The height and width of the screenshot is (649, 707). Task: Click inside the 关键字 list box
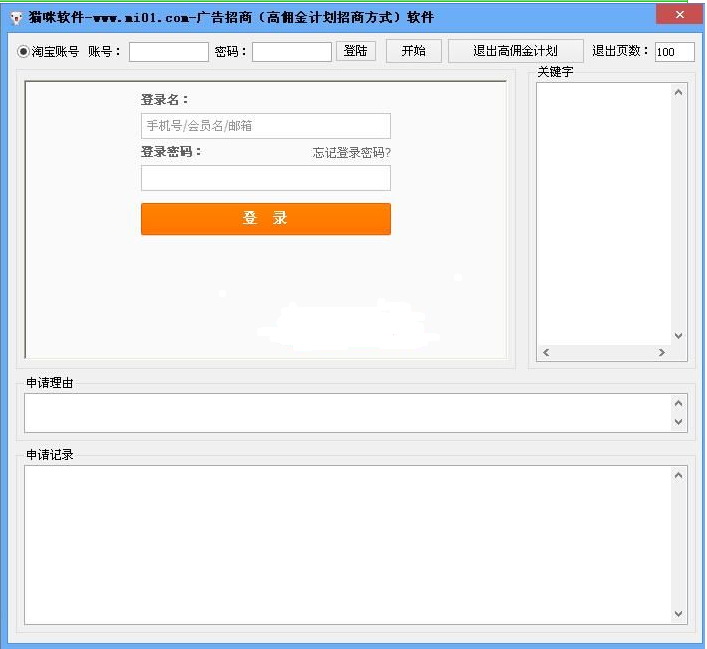604,214
